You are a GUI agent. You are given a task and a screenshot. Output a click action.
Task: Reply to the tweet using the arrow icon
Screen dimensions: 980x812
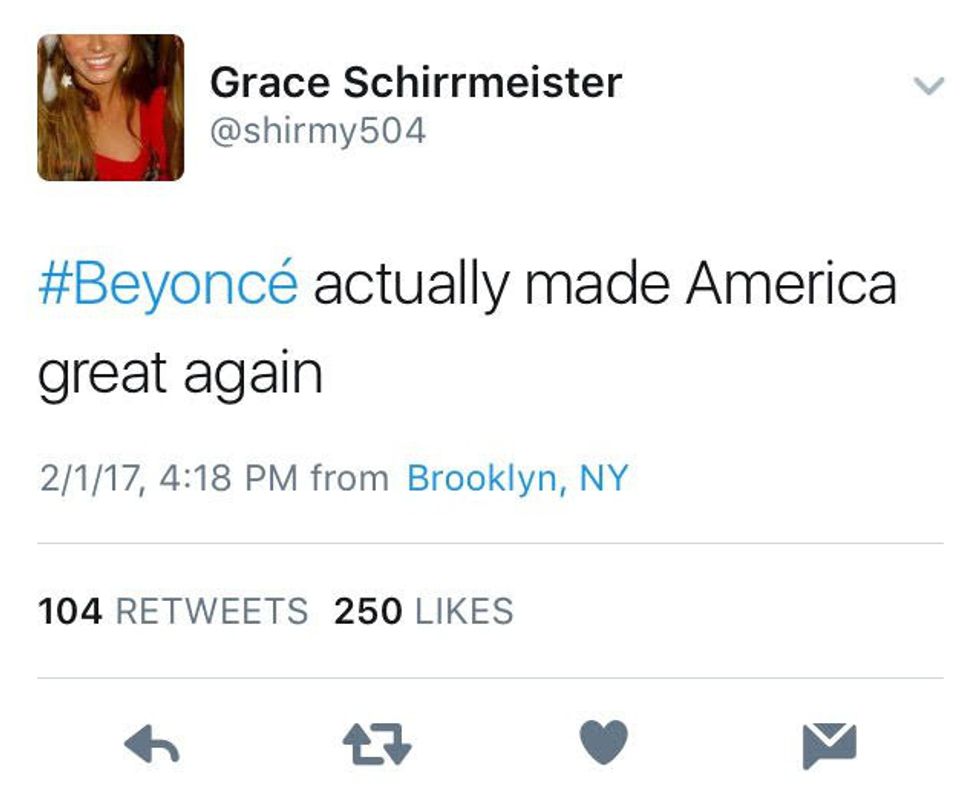151,745
